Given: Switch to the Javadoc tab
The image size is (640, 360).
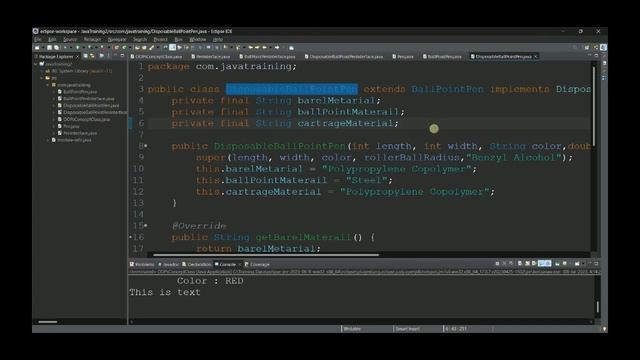Looking at the screenshot, I should pos(169,264).
